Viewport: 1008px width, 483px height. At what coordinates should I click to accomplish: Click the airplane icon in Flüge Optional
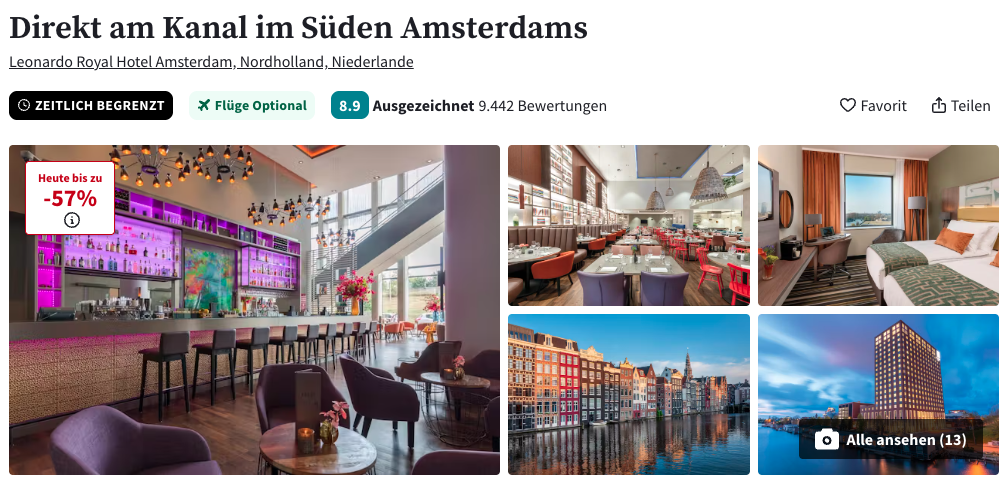click(204, 105)
